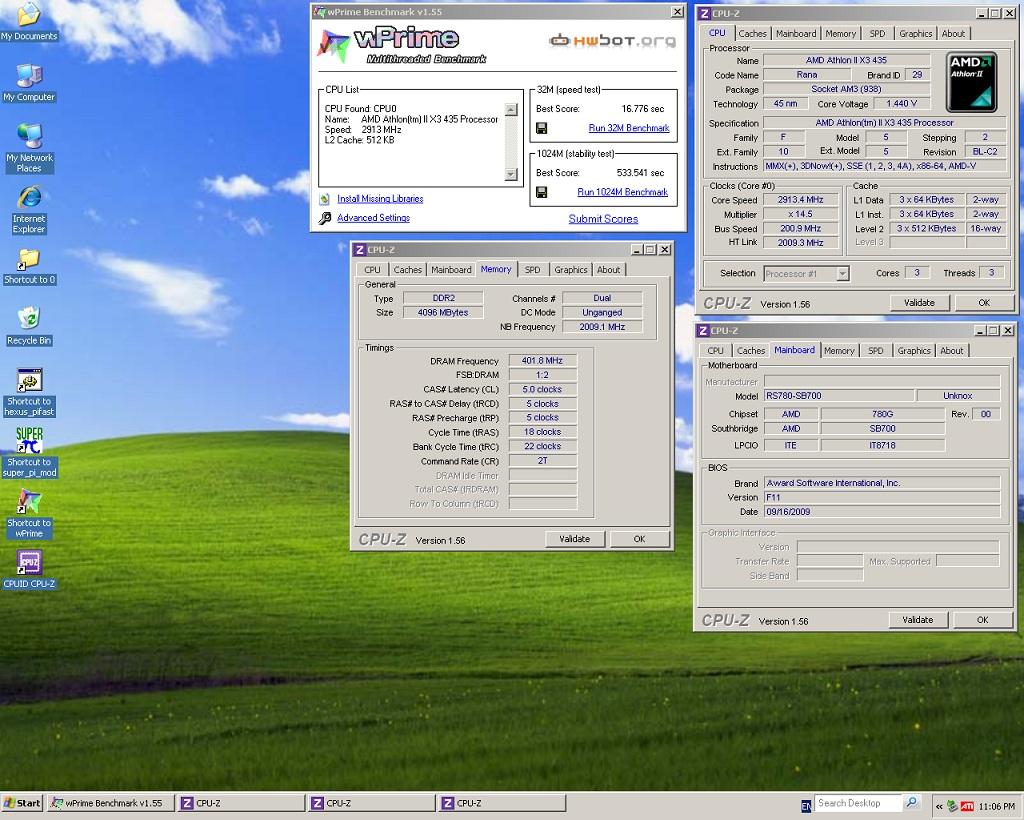1024x820 pixels.
Task: Switch to SPD tab in Memory CPU-Z window
Action: click(533, 270)
